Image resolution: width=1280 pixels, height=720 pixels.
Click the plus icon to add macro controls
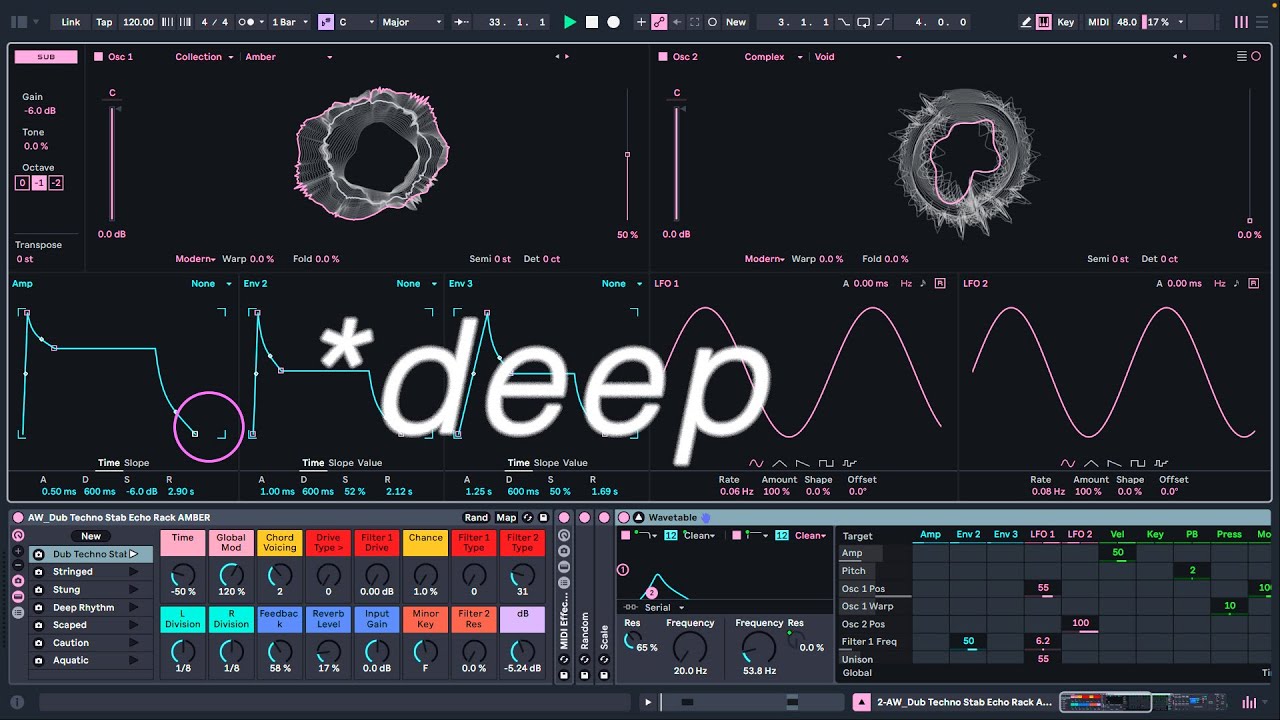click(18, 551)
